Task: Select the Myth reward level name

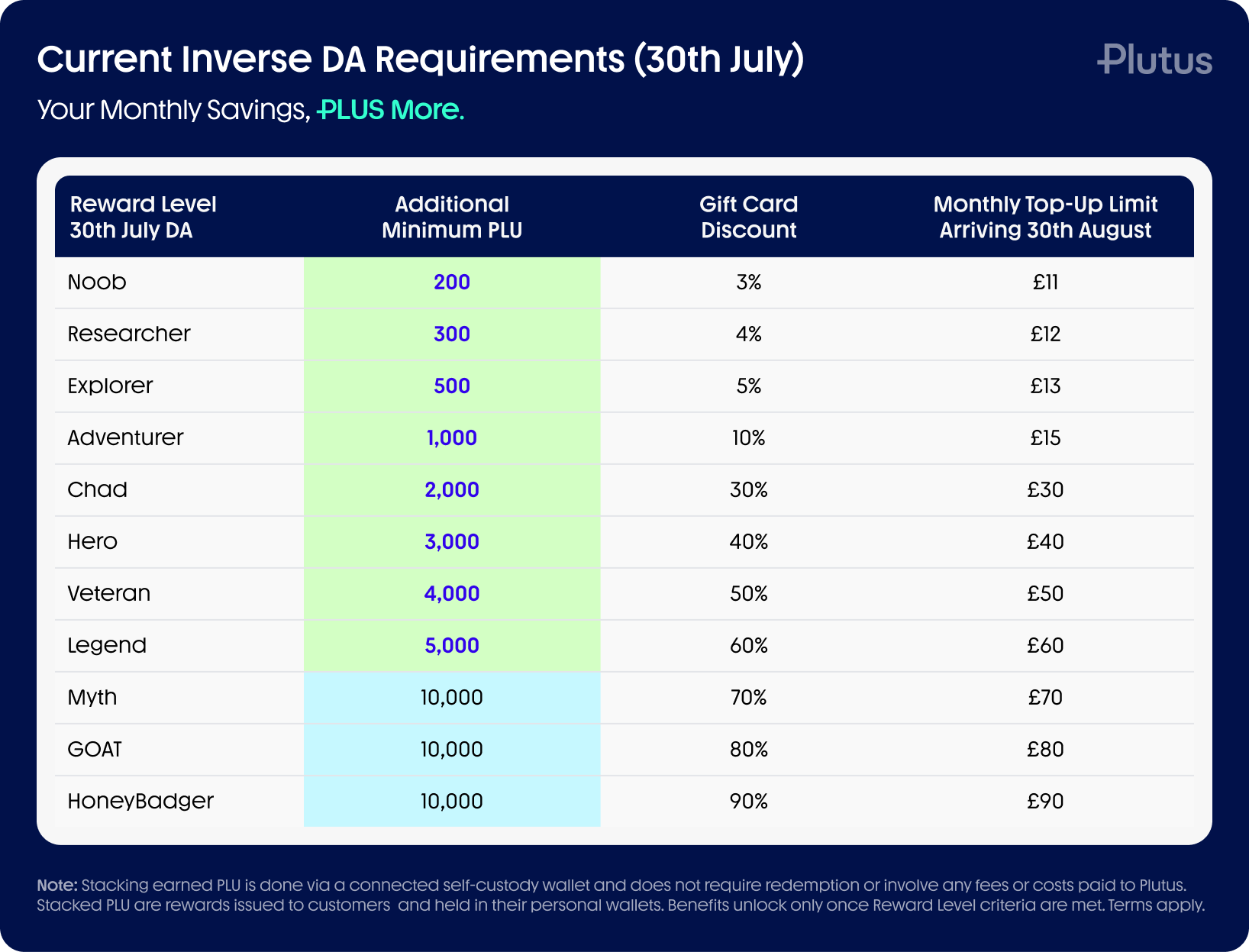Action: pyautogui.click(x=92, y=697)
